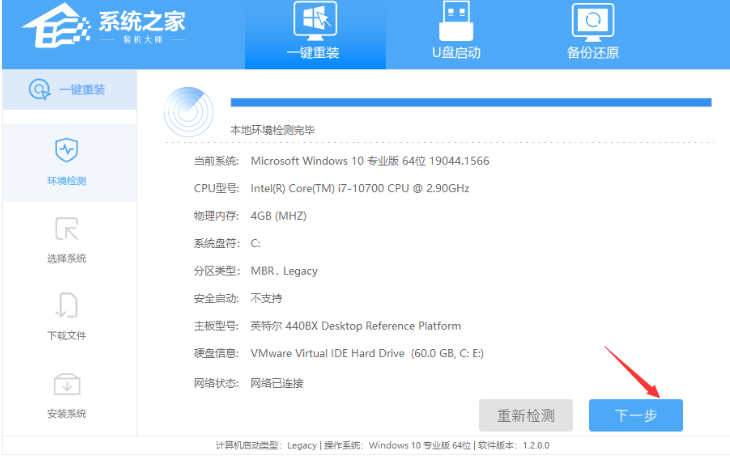Click the Microsoft Windows 10 专业版 system value
The height and width of the screenshot is (458, 730).
(370, 161)
